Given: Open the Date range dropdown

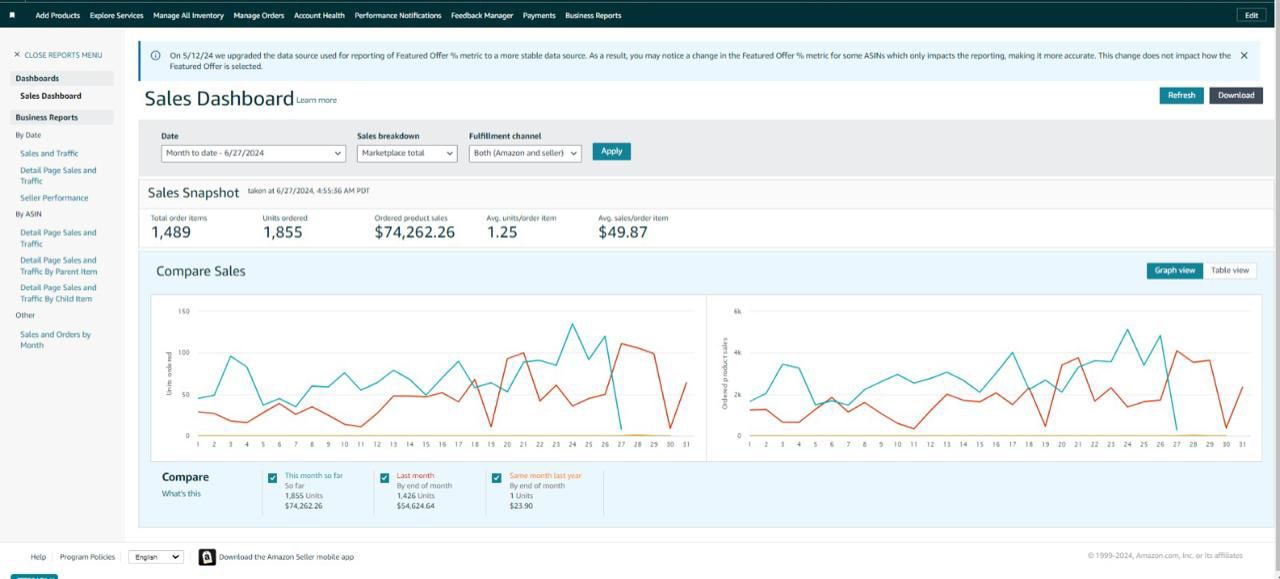Looking at the screenshot, I should click(254, 153).
